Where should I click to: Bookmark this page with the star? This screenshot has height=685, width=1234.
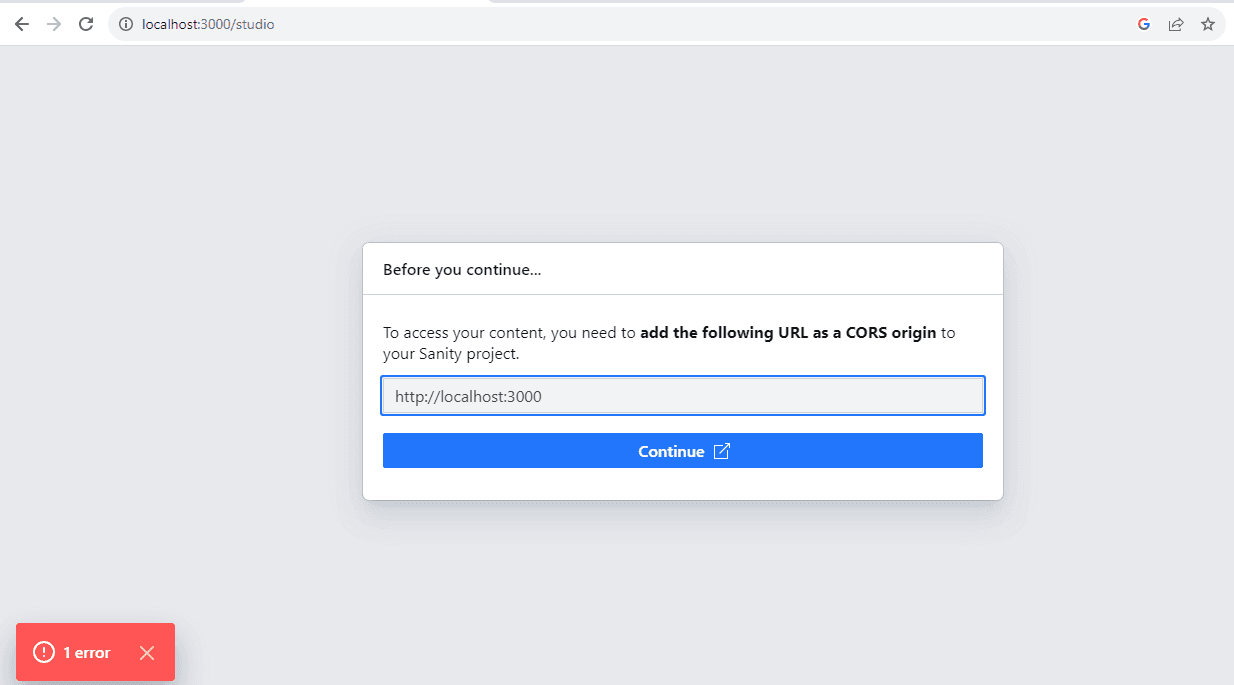click(x=1208, y=24)
